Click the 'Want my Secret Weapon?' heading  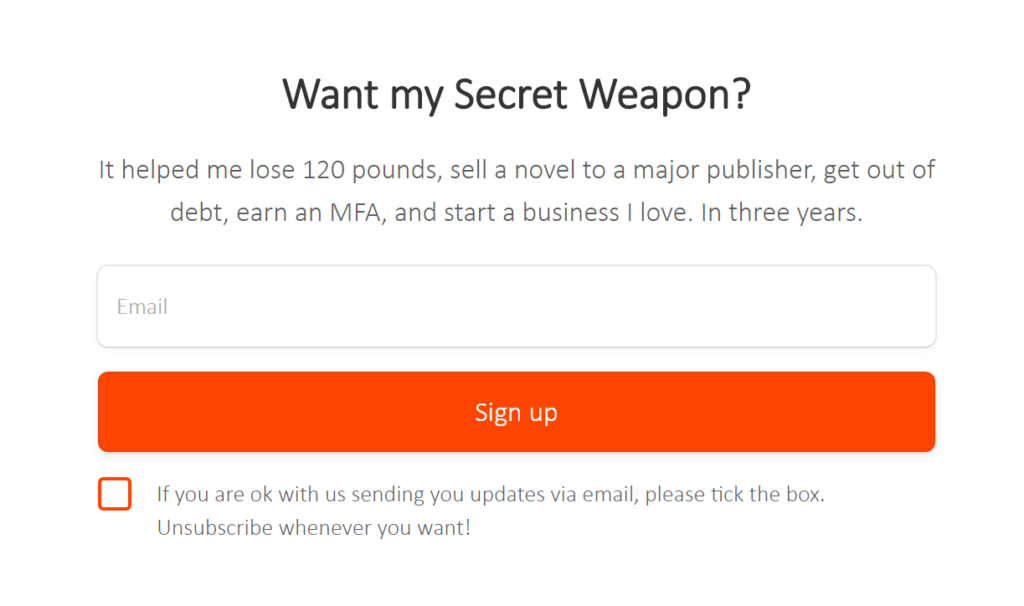[517, 94]
